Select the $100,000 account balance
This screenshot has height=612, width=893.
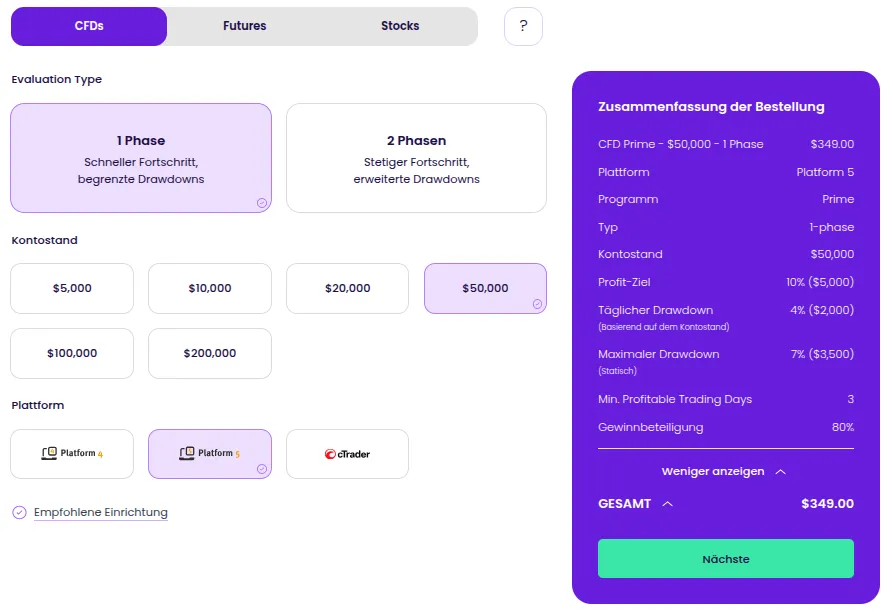point(71,353)
